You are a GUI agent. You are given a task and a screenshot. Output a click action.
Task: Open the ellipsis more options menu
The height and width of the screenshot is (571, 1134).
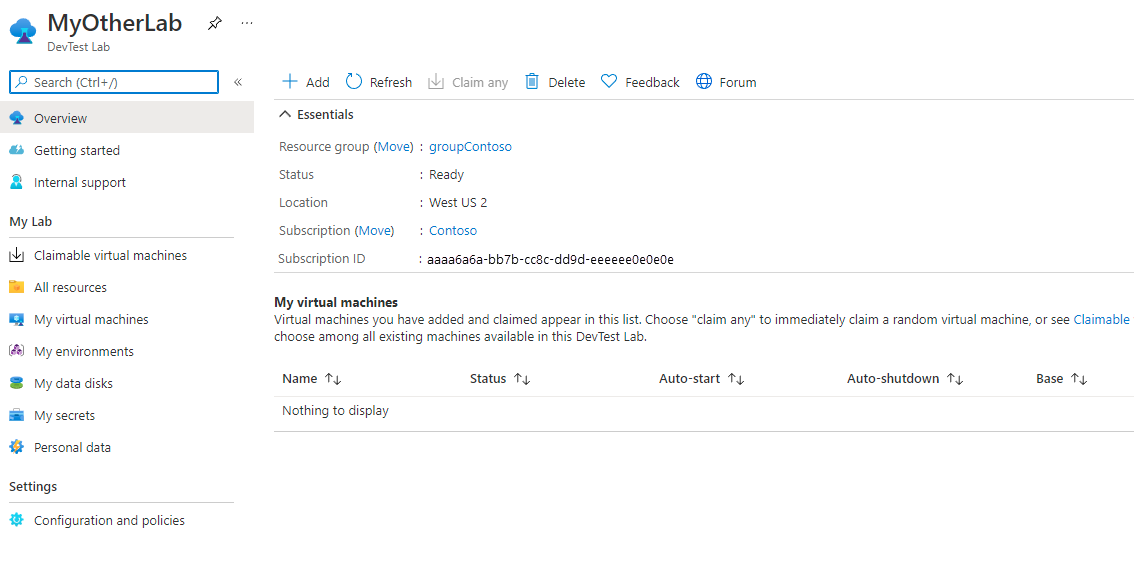pos(247,23)
